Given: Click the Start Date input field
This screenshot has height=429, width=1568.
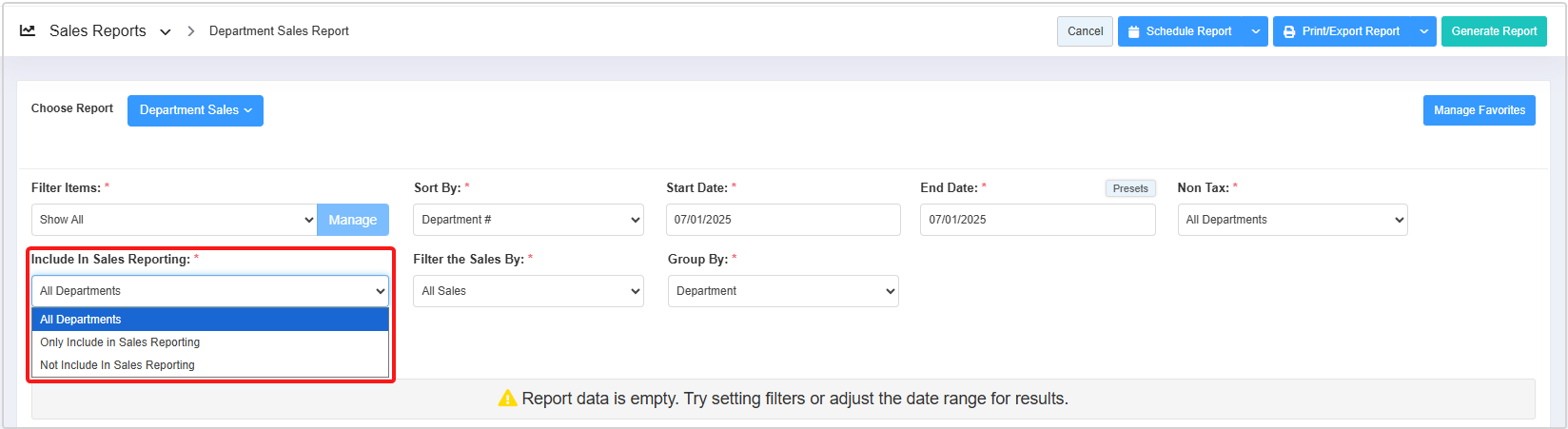Looking at the screenshot, I should [x=782, y=220].
